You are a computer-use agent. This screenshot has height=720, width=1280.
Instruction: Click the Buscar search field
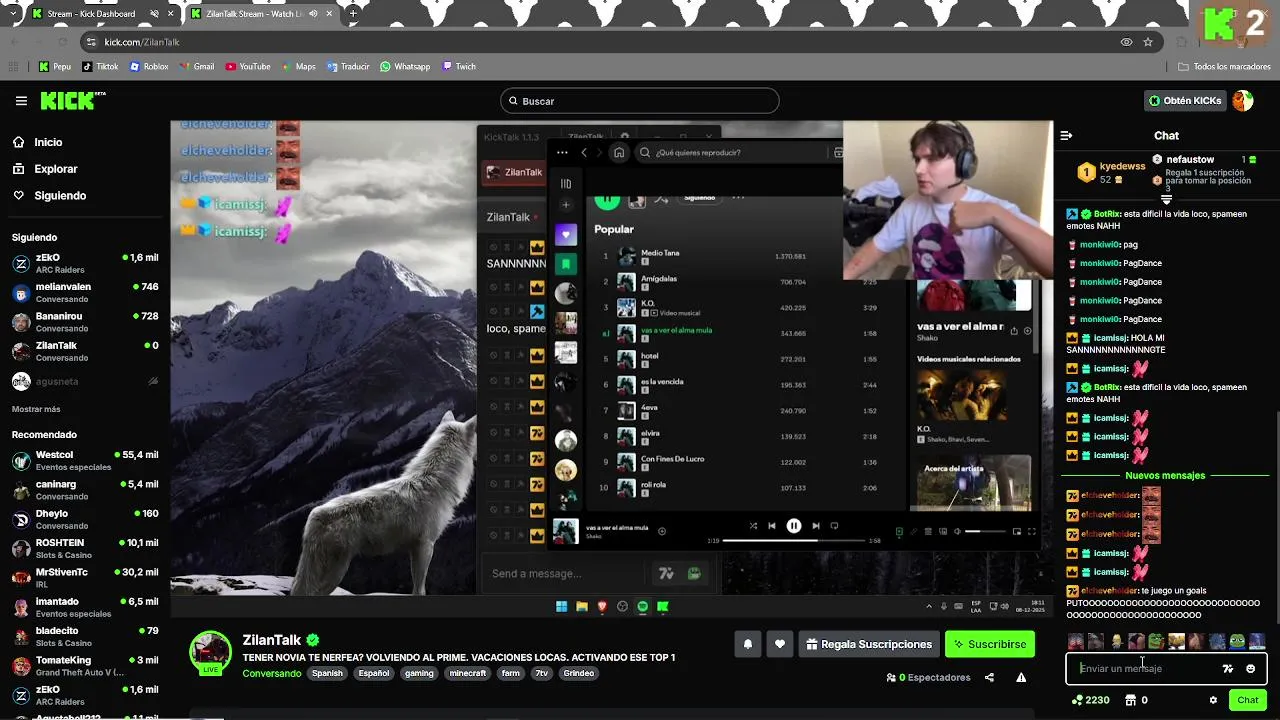click(x=640, y=101)
